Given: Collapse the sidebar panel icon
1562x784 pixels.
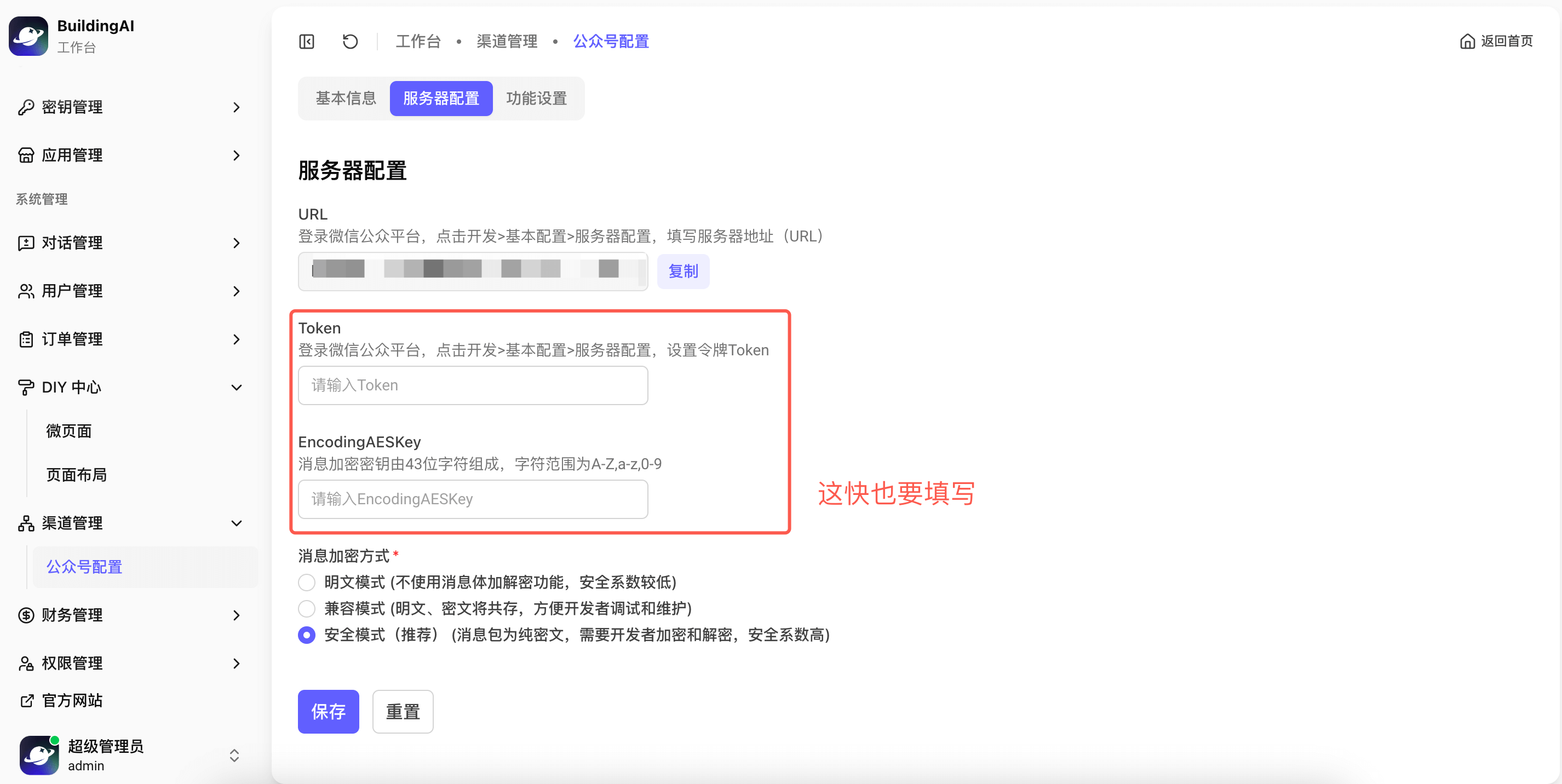Looking at the screenshot, I should pos(307,41).
